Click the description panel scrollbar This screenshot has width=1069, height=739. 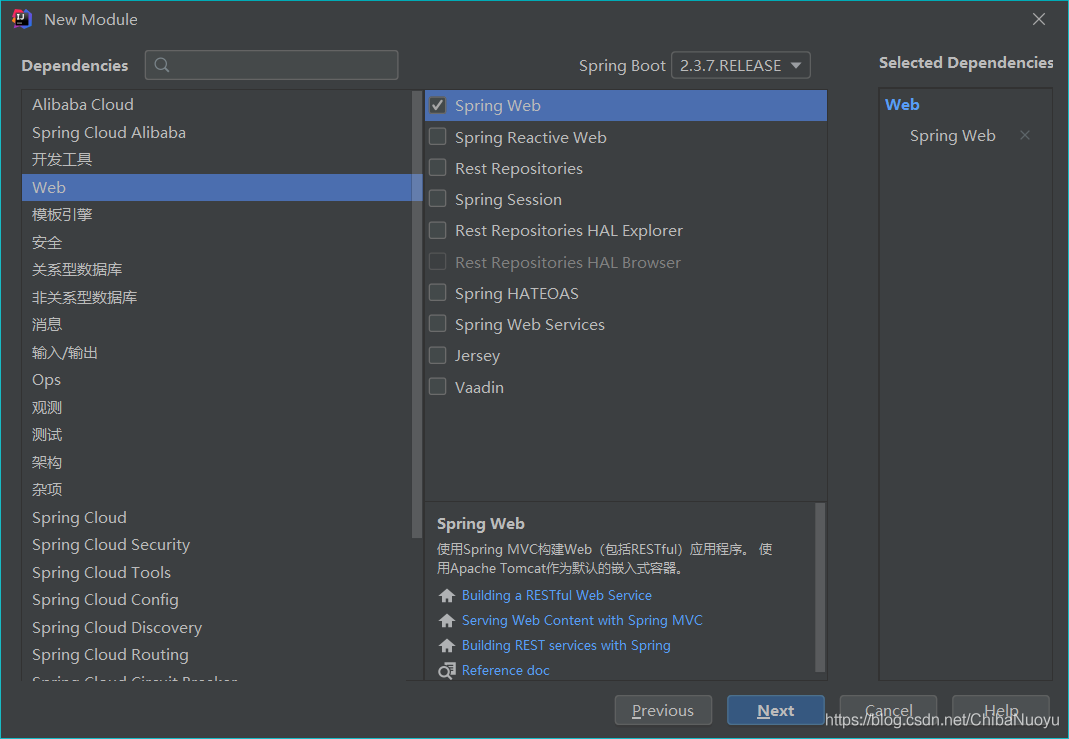click(820, 588)
